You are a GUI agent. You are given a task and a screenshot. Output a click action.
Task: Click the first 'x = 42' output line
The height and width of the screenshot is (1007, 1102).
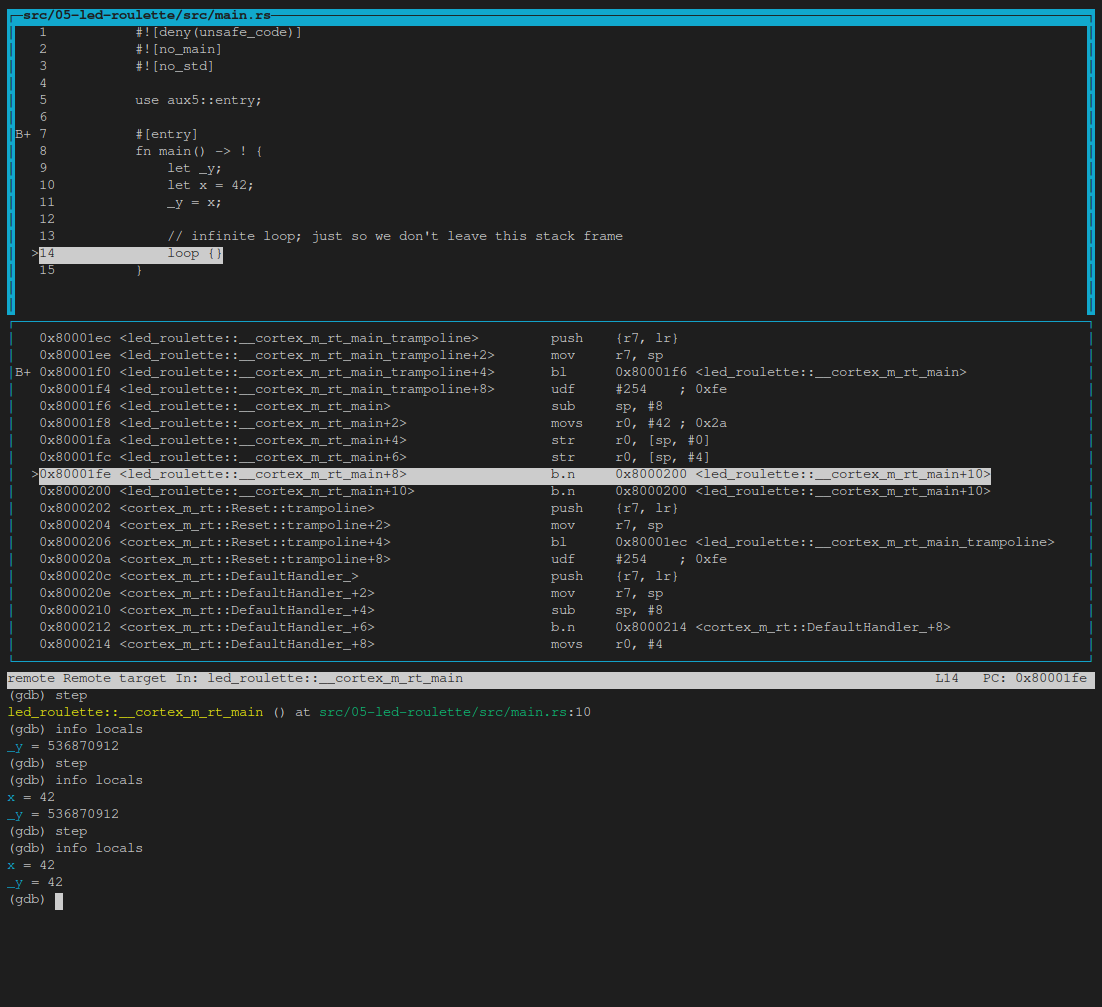(31, 798)
